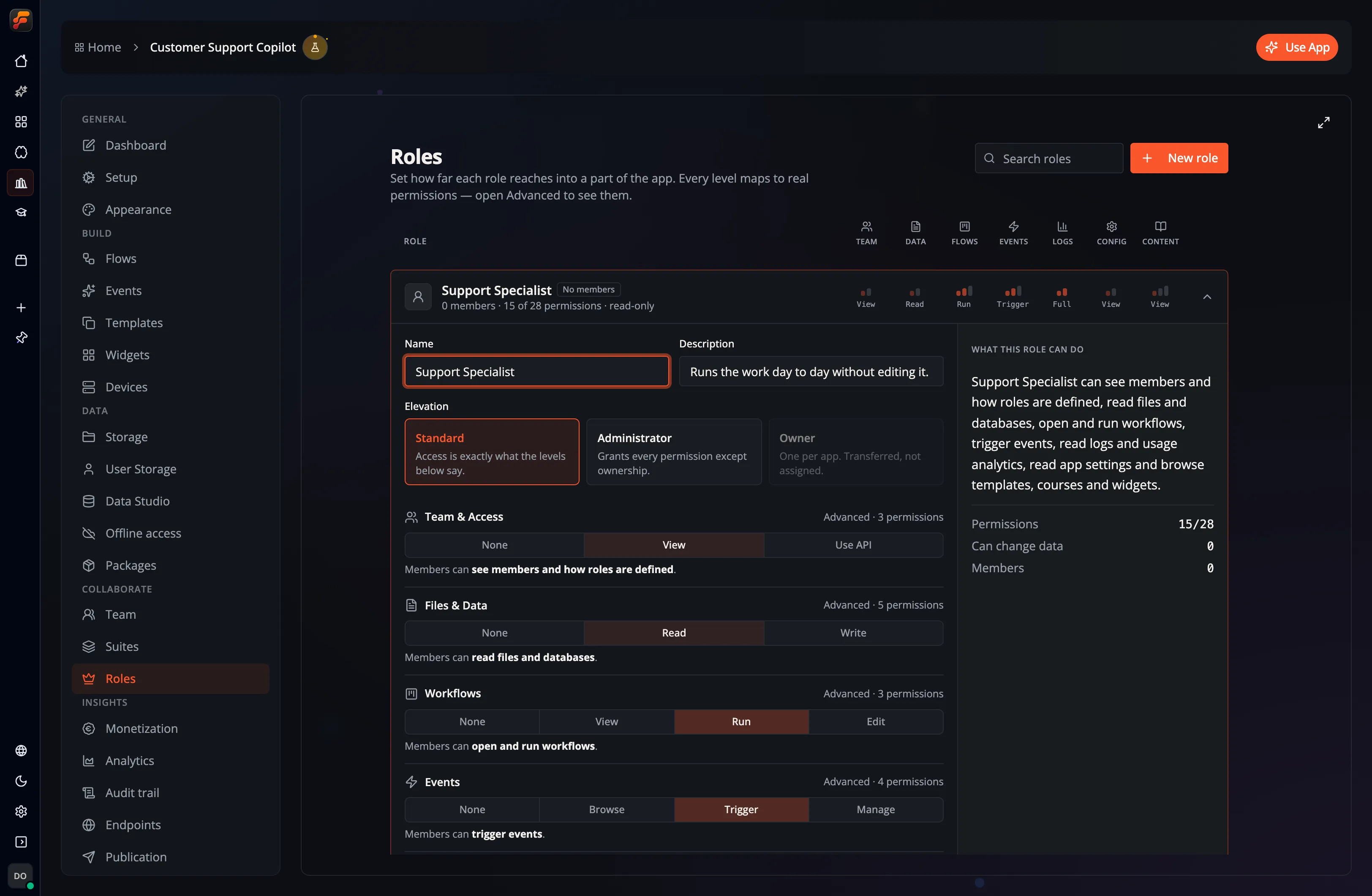Open Data Studio in the sidebar

click(171, 501)
